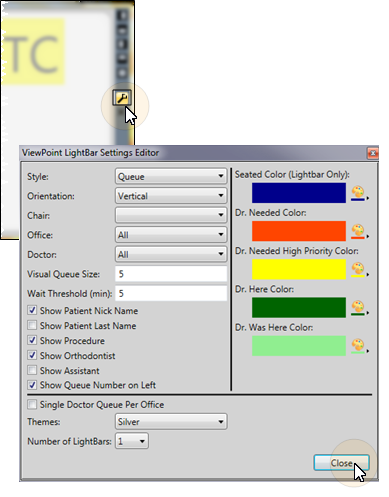Viewport: 389px width, 497px height.
Task: Toggle Show Queue Number on Left
Action: (32, 385)
